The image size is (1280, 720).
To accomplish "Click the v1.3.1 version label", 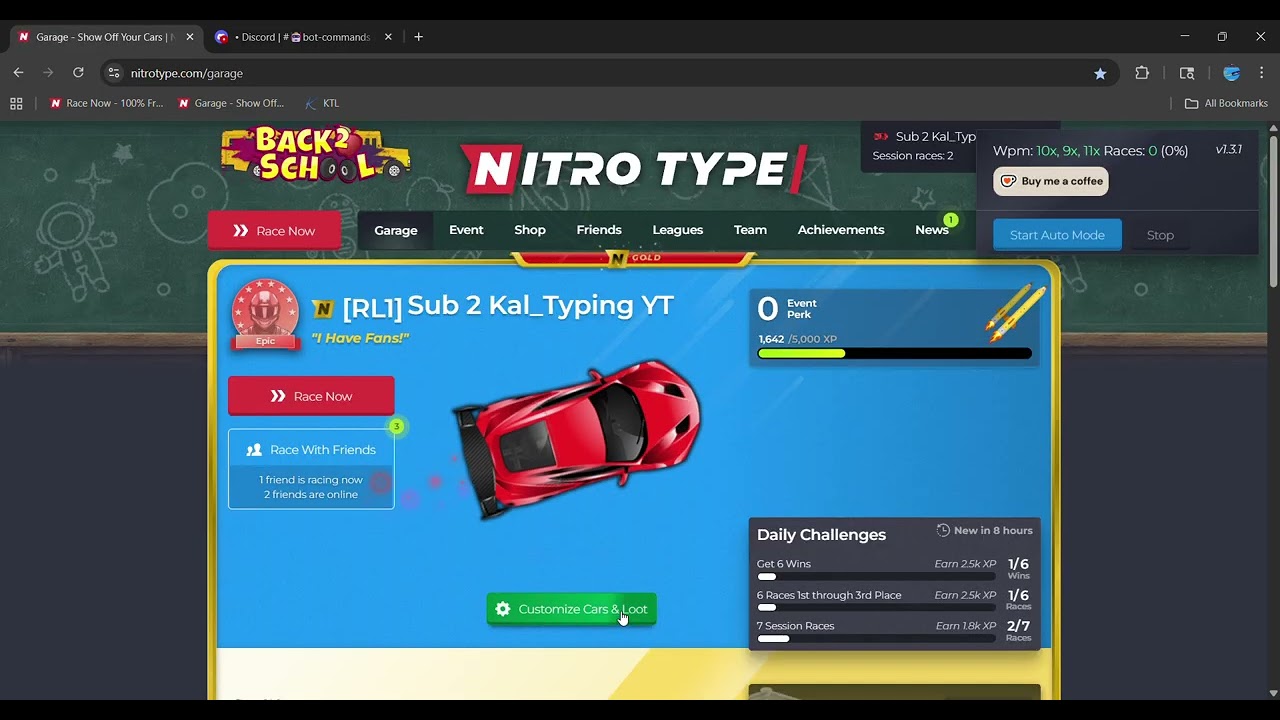I will (1229, 150).
